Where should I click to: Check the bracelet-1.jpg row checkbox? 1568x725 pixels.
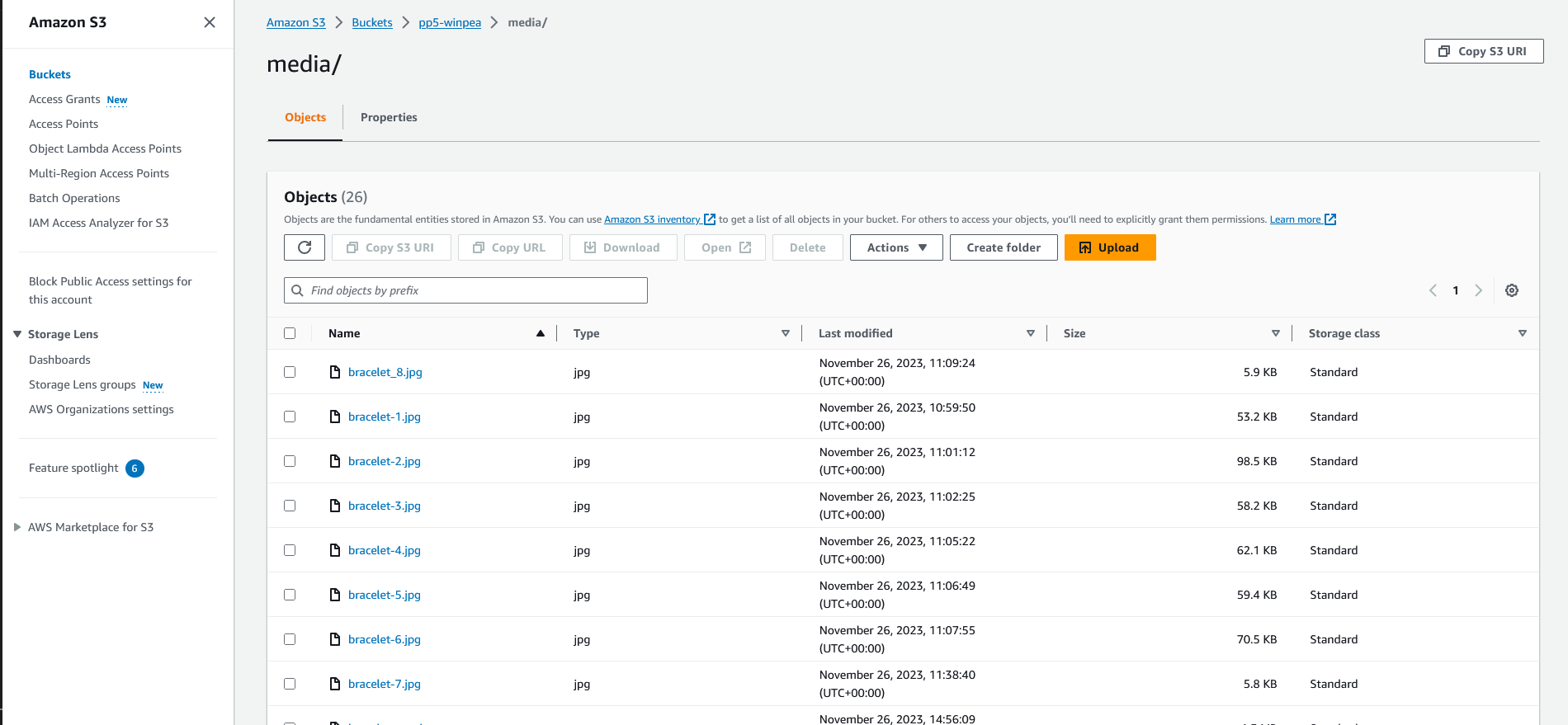point(290,417)
